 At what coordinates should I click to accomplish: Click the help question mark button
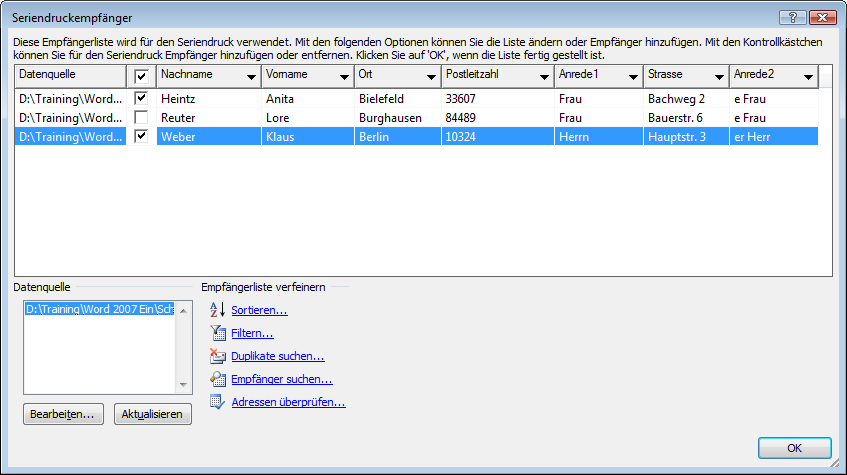[792, 17]
